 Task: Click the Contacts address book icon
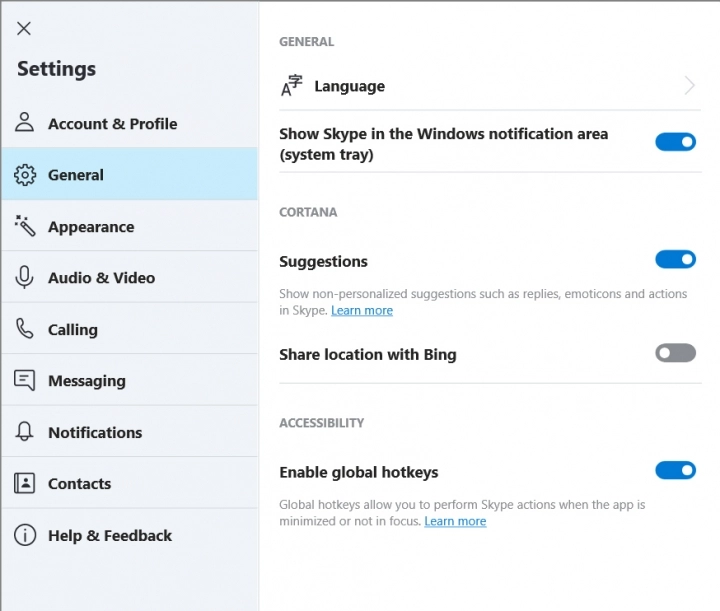[24, 483]
